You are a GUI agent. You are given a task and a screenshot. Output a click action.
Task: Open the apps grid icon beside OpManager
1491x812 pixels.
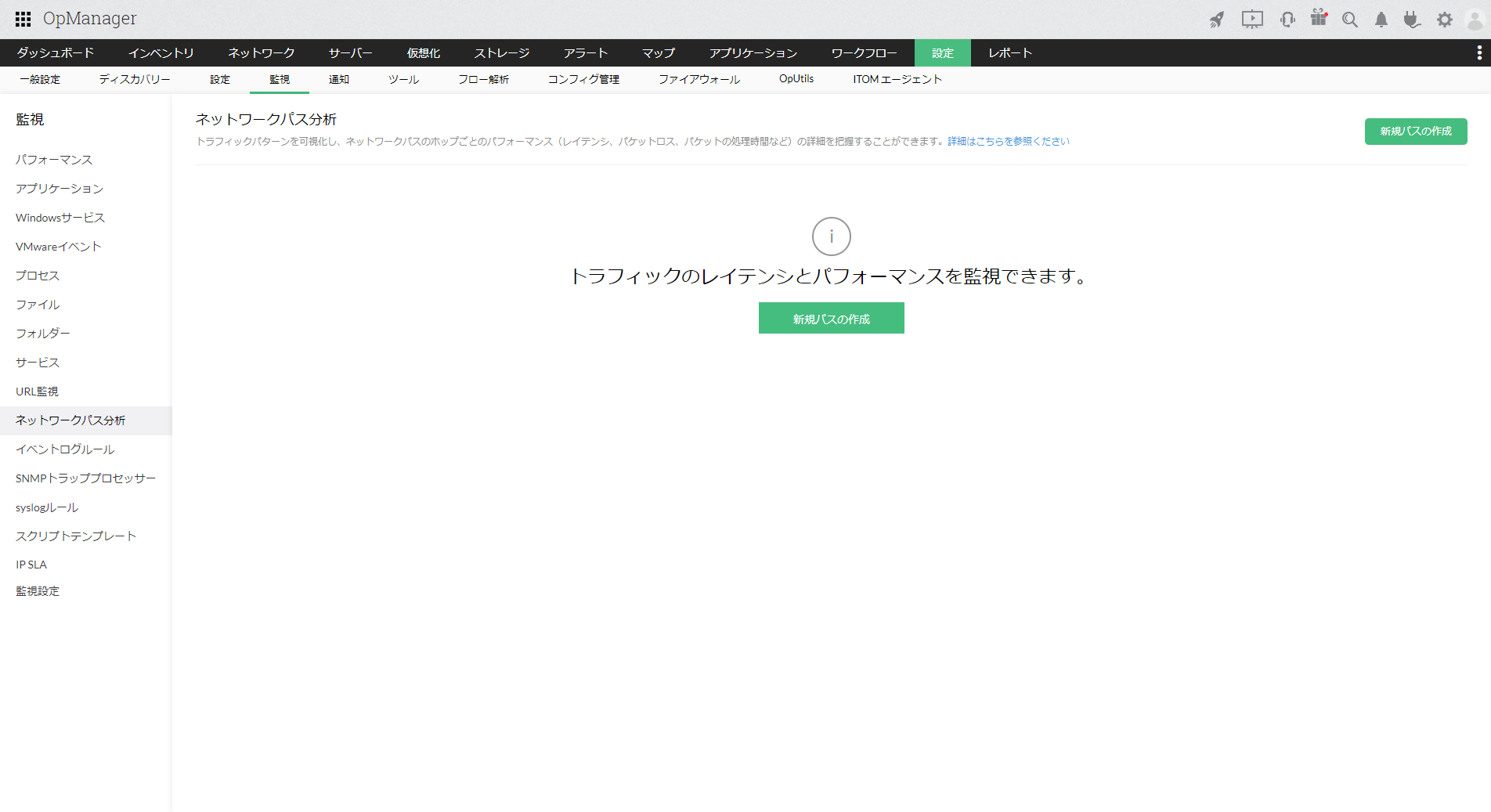point(23,19)
